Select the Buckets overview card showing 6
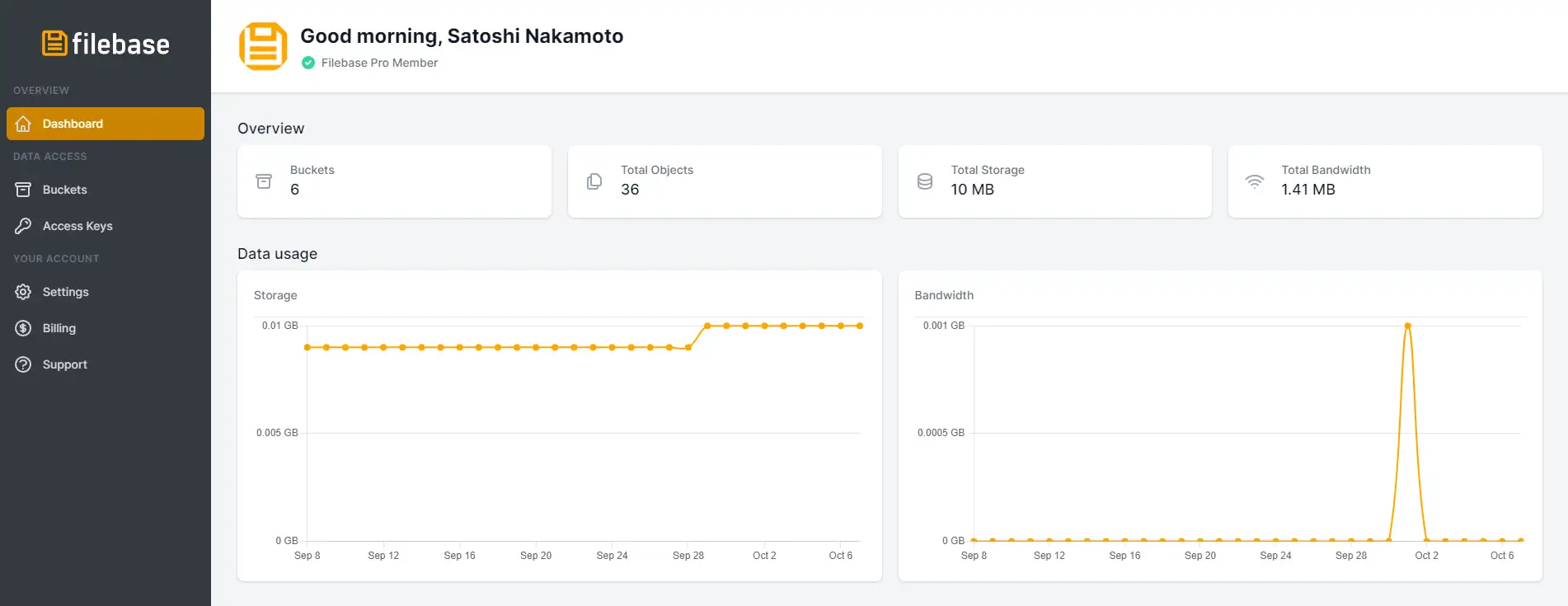 pos(394,181)
